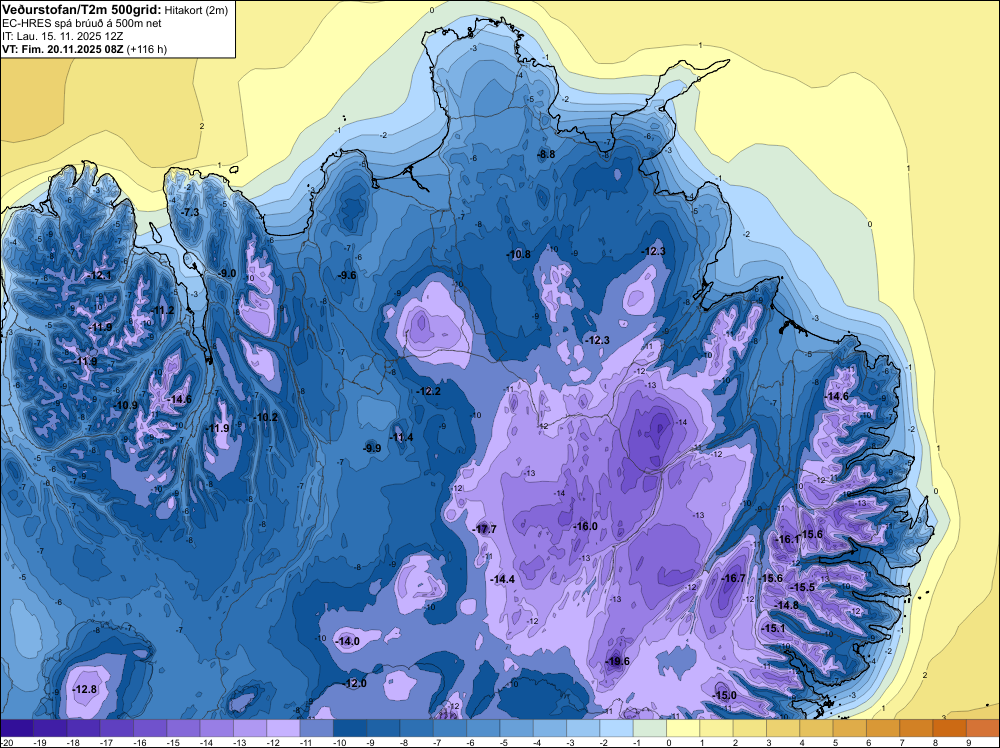Click the -8.8 temperature label on the map
Screen dimensions: 1000x748
(547, 154)
